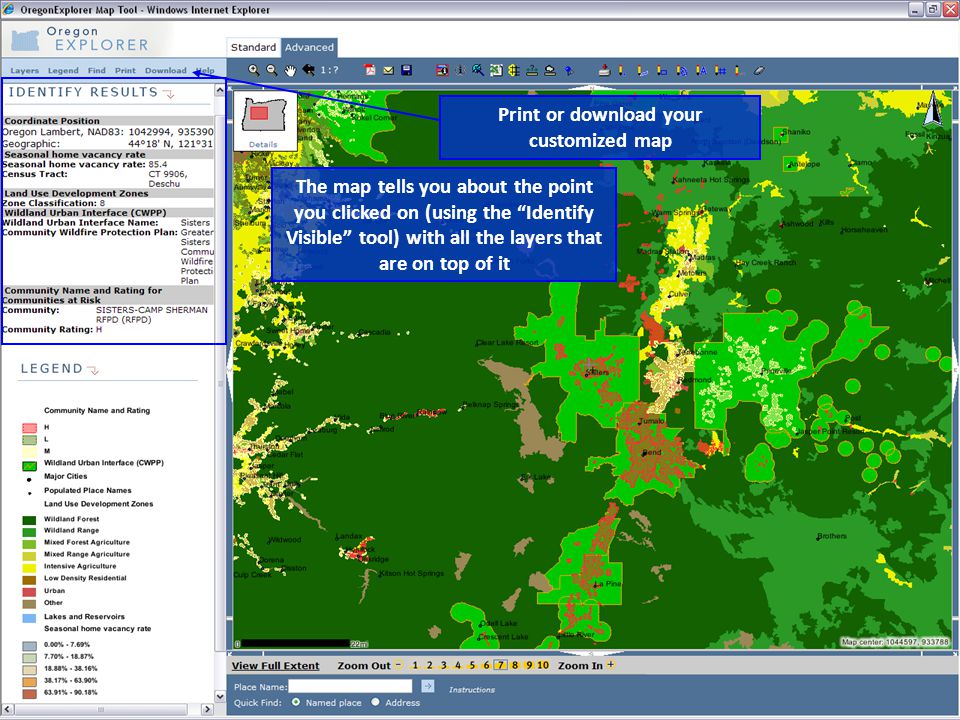Select the Identify Visible tool

(x=442, y=70)
